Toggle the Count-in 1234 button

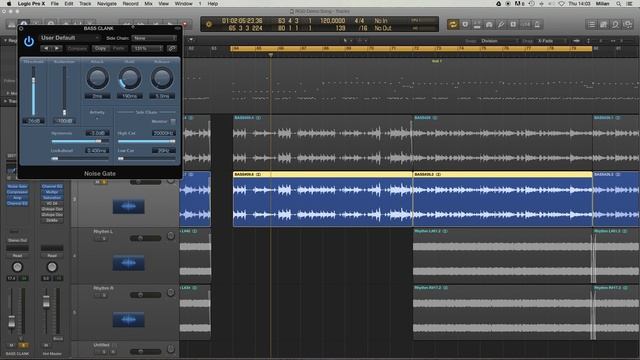point(525,24)
